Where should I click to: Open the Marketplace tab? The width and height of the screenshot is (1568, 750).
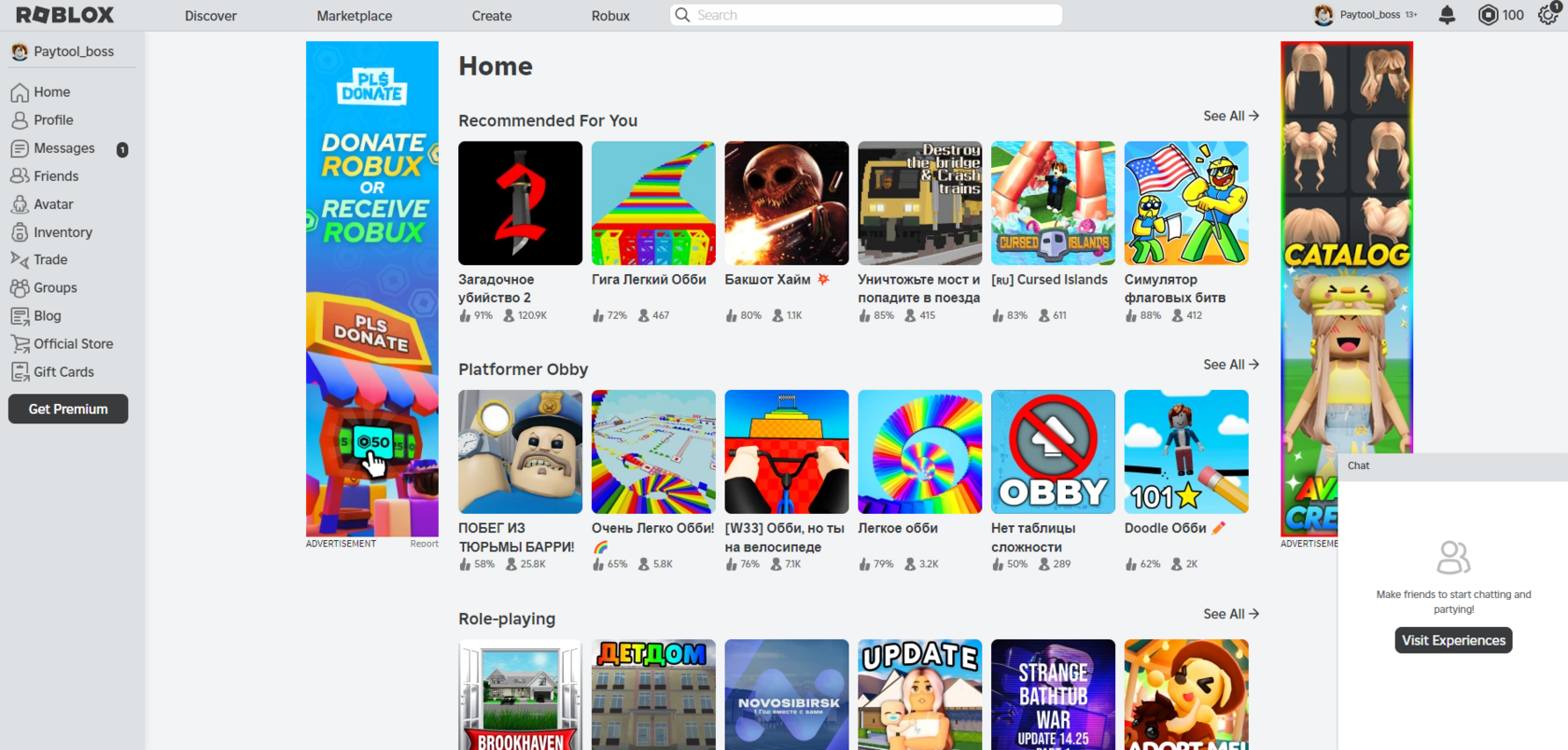[354, 16]
